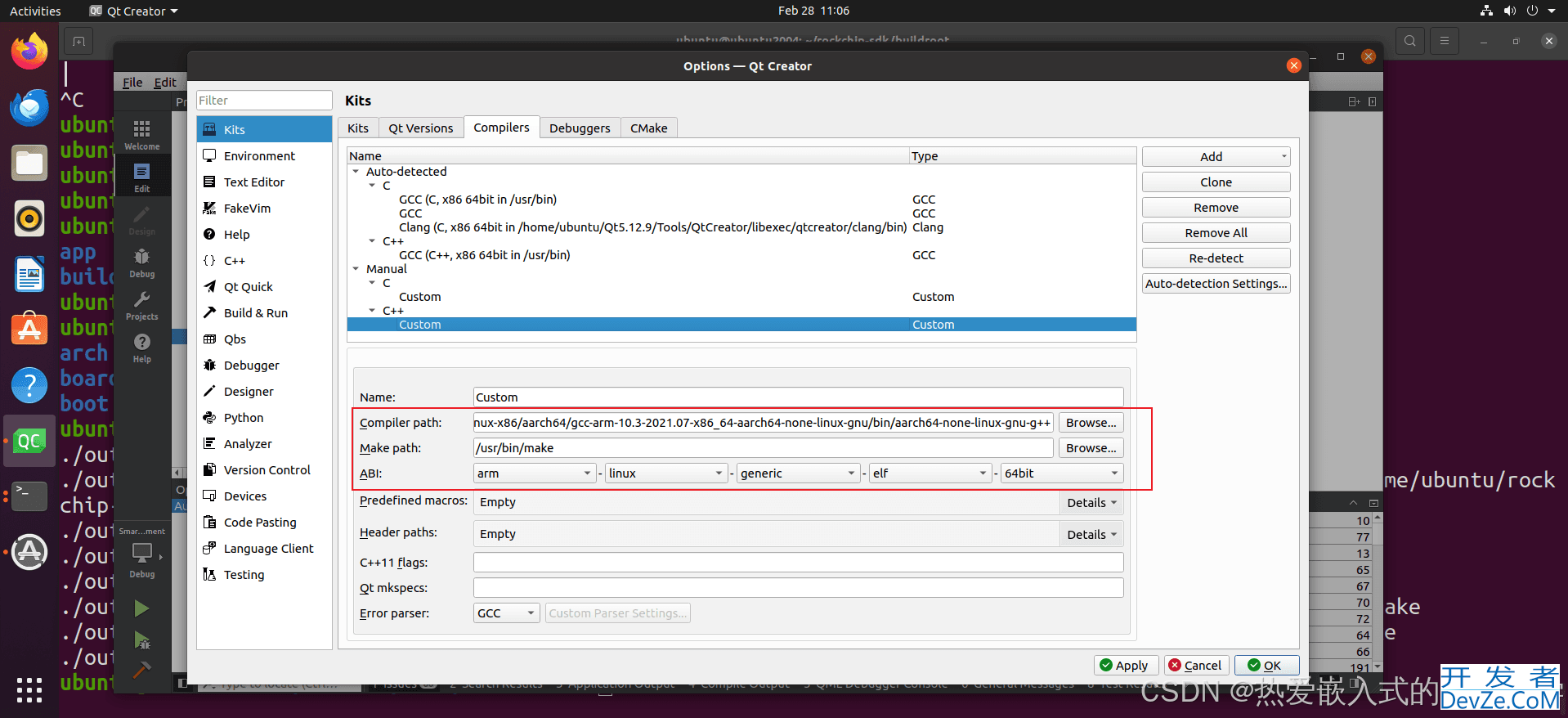Switch to the Debuggers tab

580,128
